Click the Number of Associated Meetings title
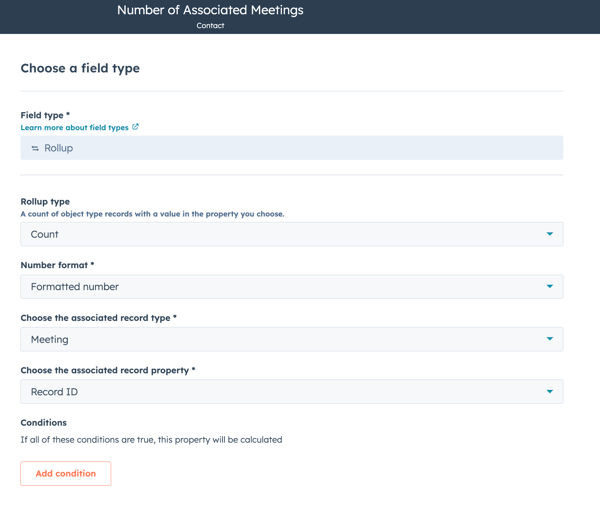This screenshot has height=507, width=600. tap(210, 10)
